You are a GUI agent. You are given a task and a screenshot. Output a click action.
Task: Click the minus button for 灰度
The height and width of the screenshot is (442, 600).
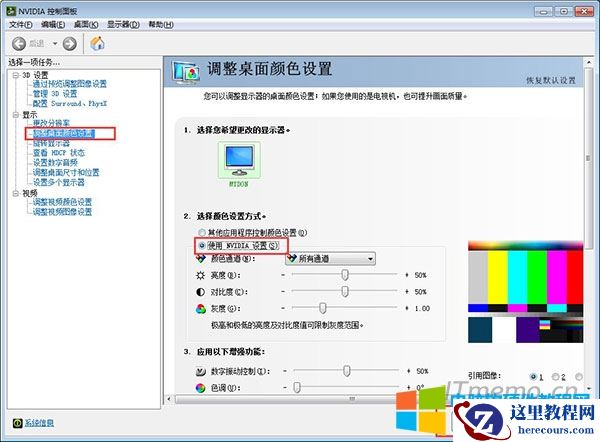(x=283, y=308)
